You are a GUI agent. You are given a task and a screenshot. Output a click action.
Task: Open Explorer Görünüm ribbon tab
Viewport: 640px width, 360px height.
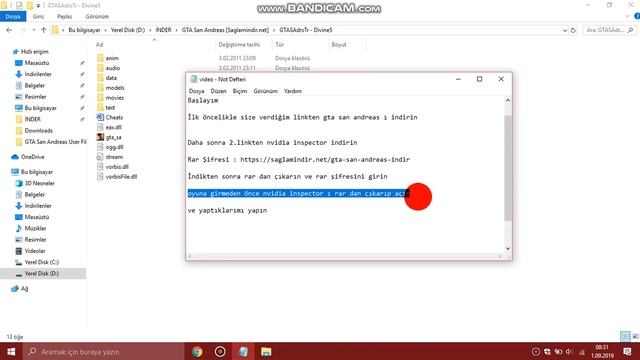point(97,16)
